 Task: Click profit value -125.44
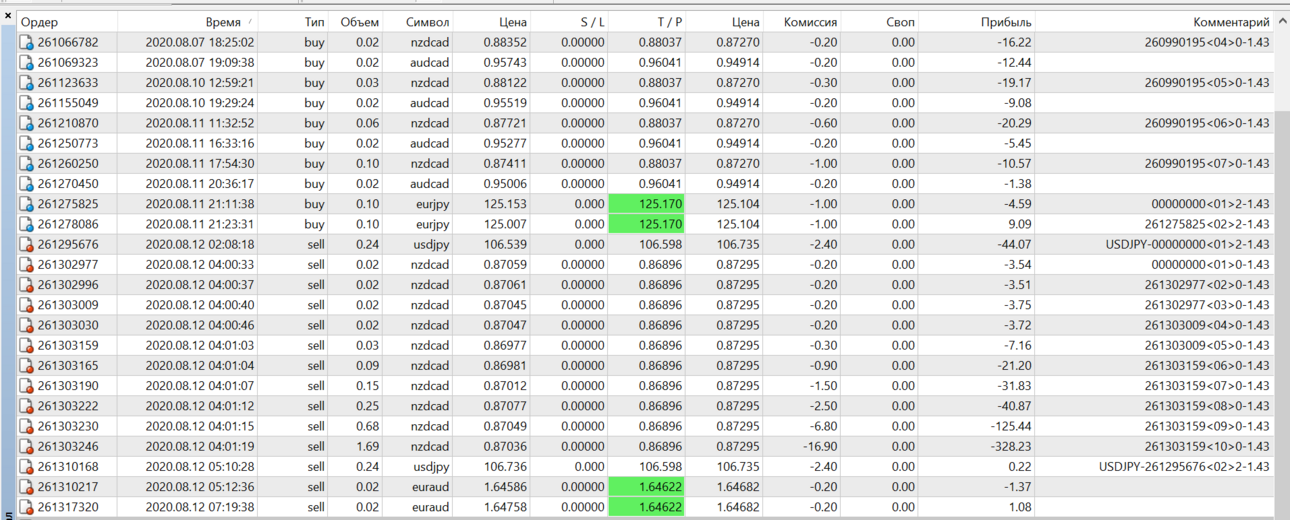click(x=1007, y=426)
